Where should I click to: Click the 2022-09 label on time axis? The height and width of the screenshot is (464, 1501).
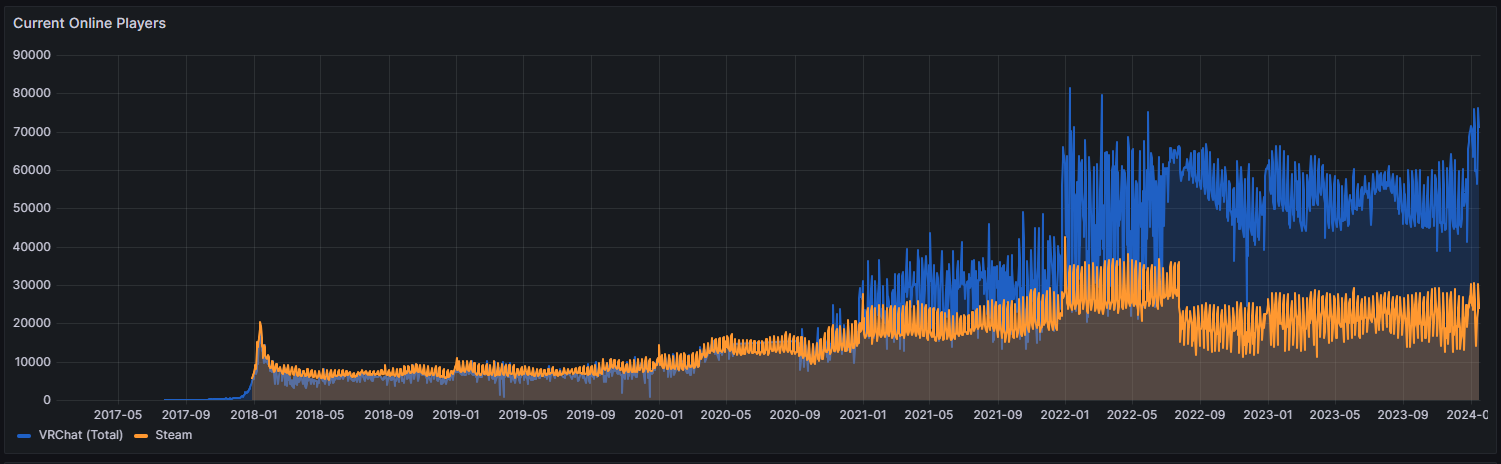1200,414
